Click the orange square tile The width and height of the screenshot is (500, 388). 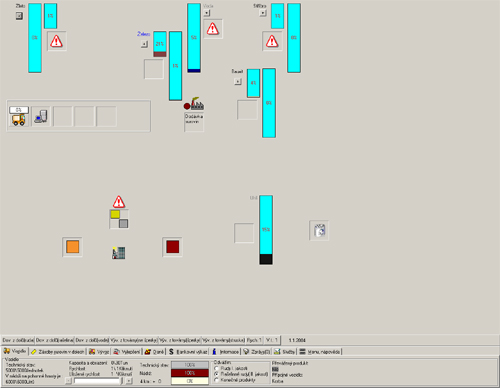pyautogui.click(x=72, y=247)
